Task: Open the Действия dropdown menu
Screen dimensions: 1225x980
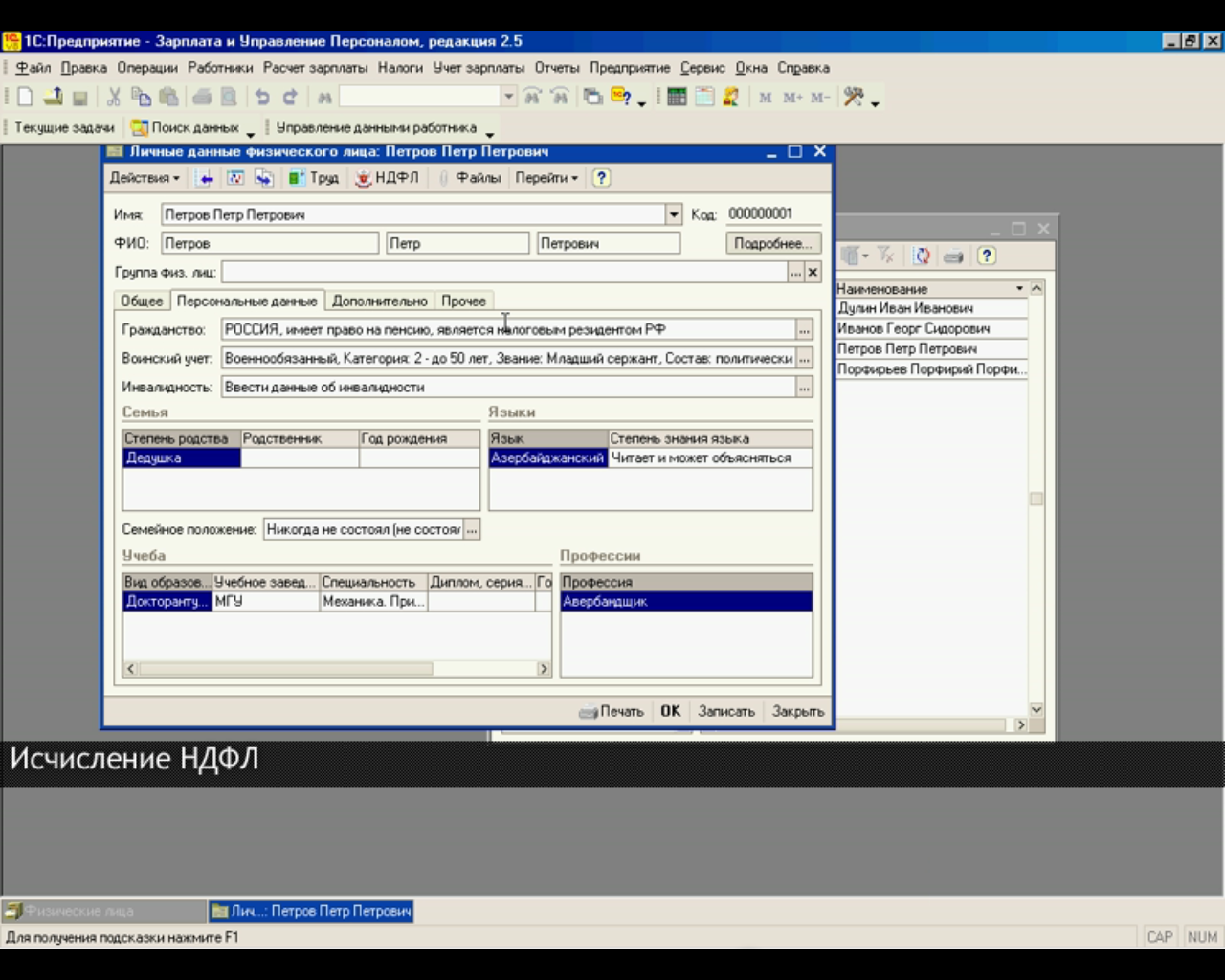Action: [144, 178]
